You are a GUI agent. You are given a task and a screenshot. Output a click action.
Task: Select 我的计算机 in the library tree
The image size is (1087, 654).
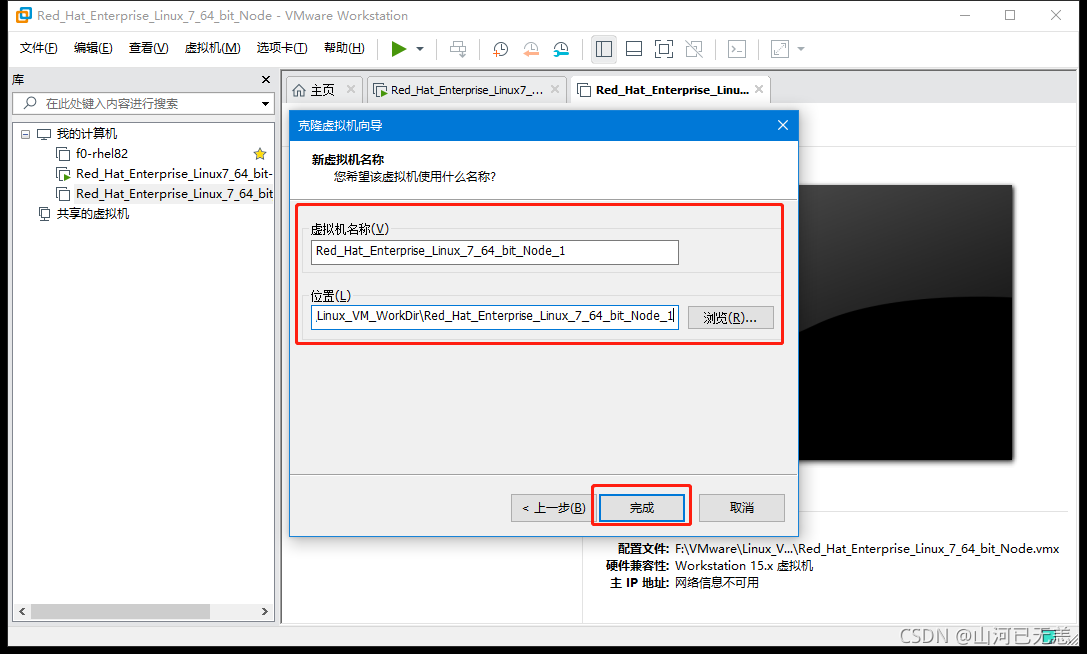point(87,134)
